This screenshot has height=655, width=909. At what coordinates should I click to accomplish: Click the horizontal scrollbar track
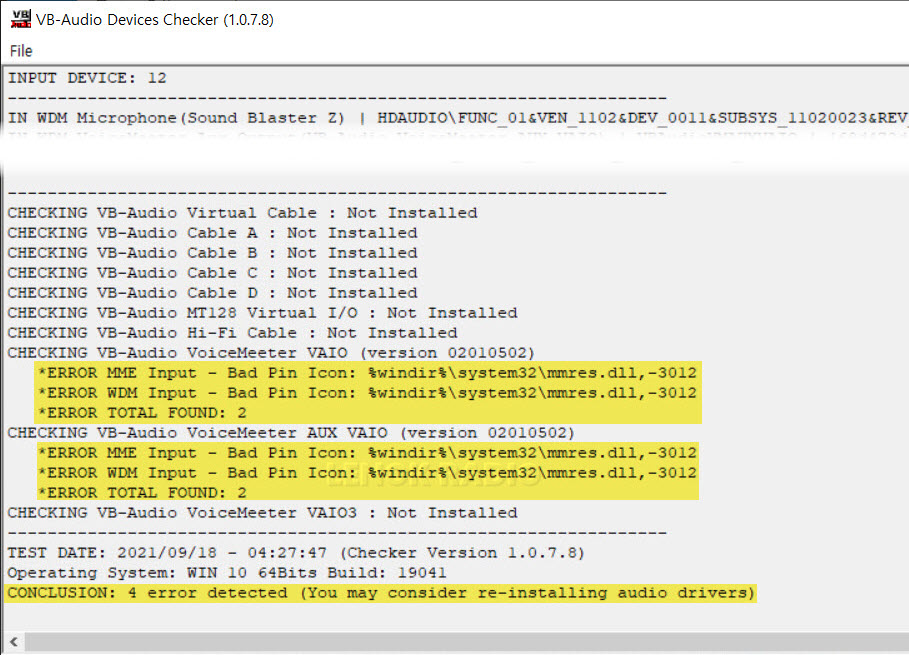tap(466, 642)
